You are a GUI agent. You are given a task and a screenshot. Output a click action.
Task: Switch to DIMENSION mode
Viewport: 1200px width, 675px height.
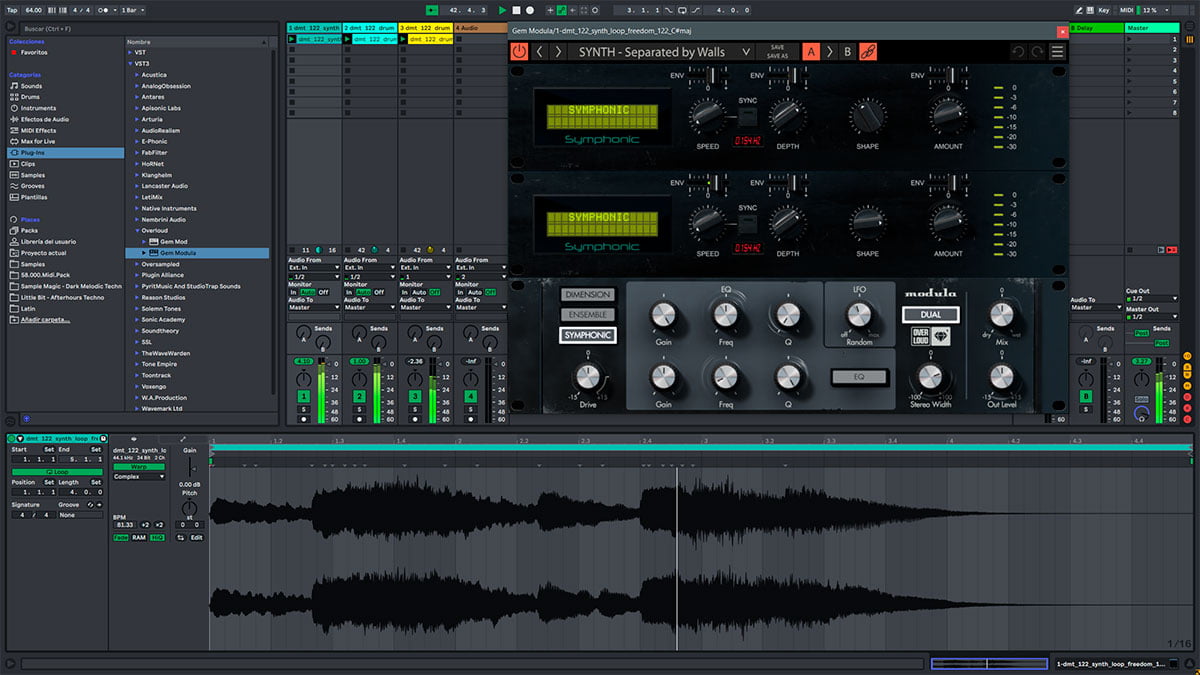(x=588, y=295)
